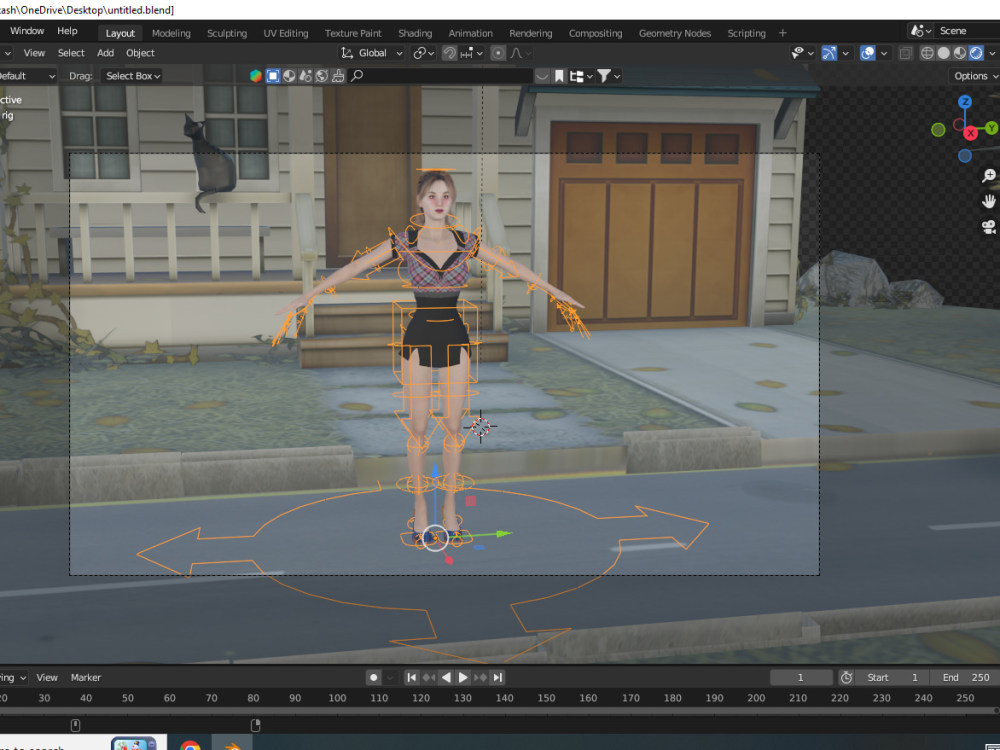Open proportional falloff curve dropdown

520,53
